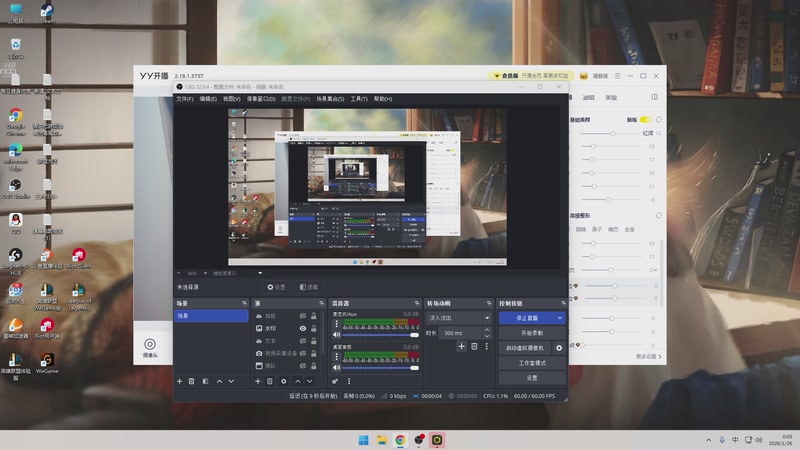Move source down arrow in Sources panel

[x=309, y=381]
